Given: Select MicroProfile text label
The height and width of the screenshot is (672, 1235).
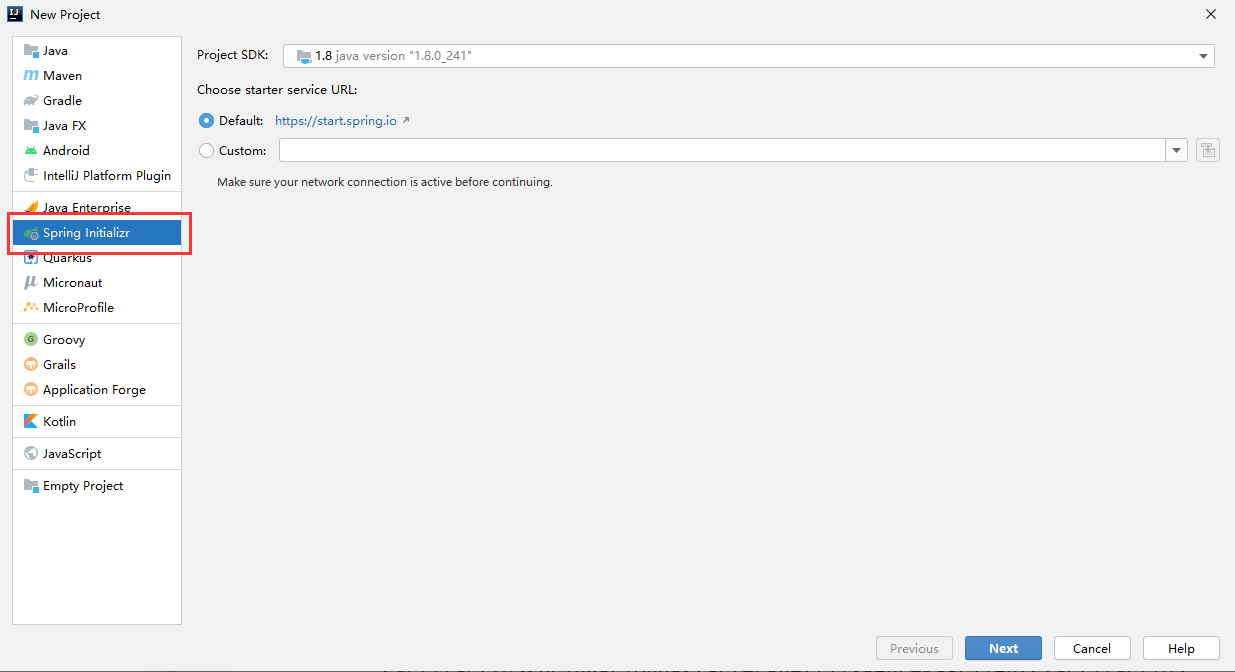Looking at the screenshot, I should click(78, 307).
